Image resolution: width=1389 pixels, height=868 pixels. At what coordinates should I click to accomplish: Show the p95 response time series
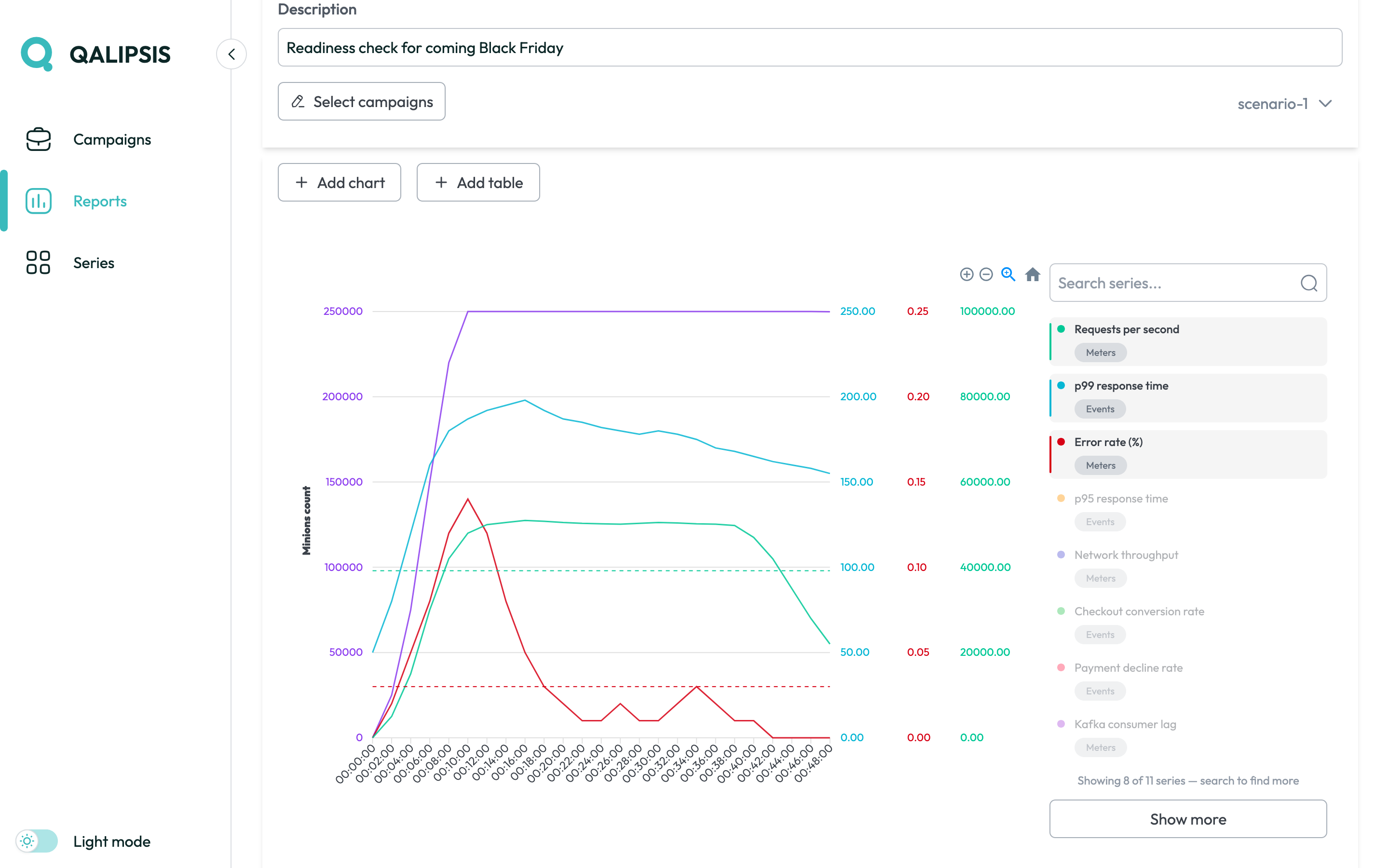pos(1188,510)
